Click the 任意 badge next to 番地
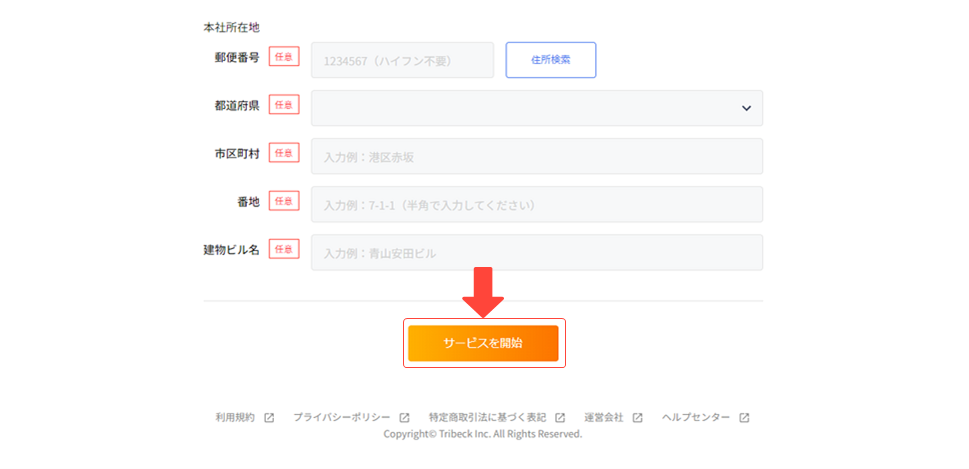Viewport: 969px width, 469px height. 284,201
